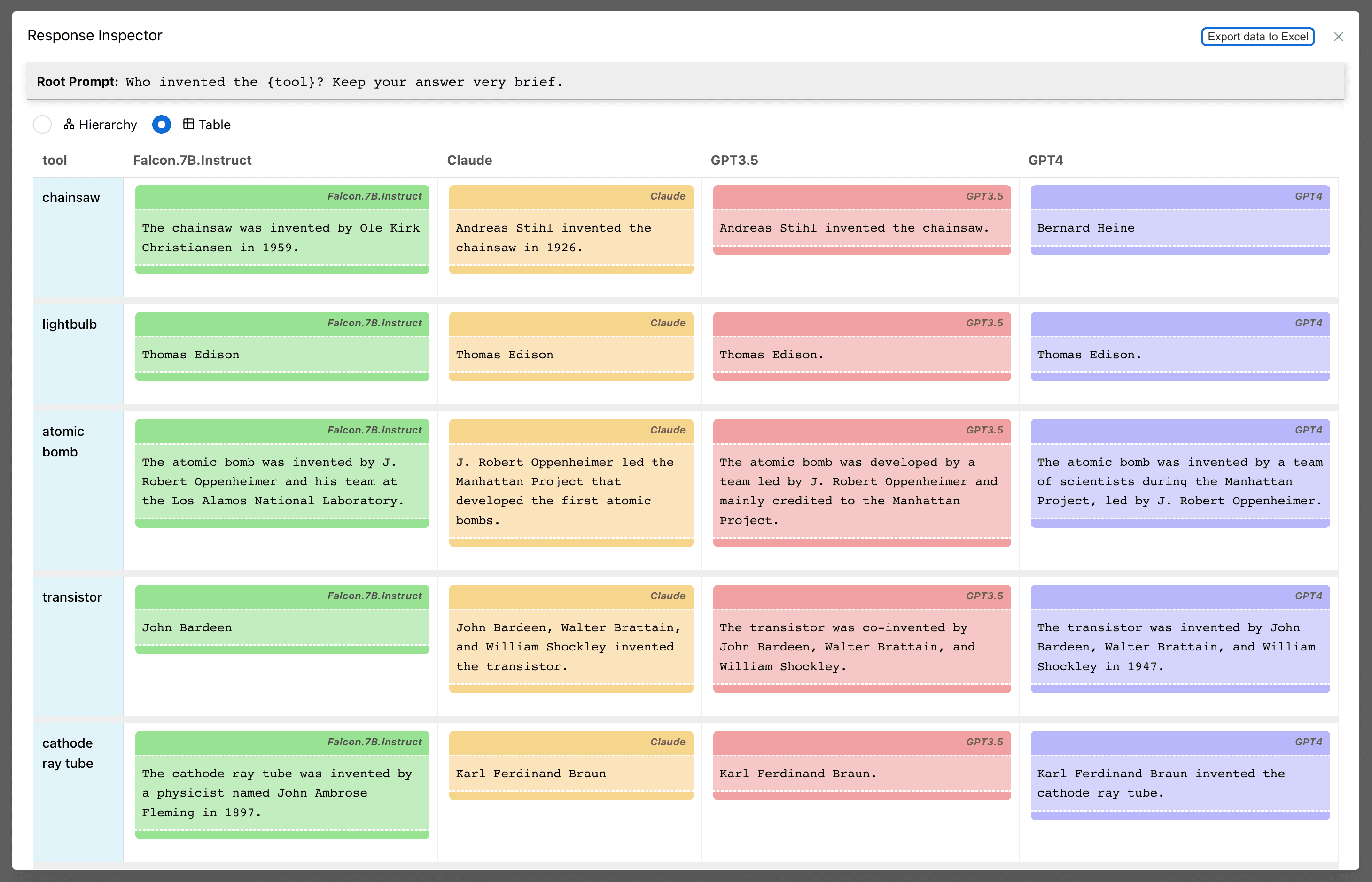Click Claude label in transistor row
The height and width of the screenshot is (882, 1372).
(667, 596)
